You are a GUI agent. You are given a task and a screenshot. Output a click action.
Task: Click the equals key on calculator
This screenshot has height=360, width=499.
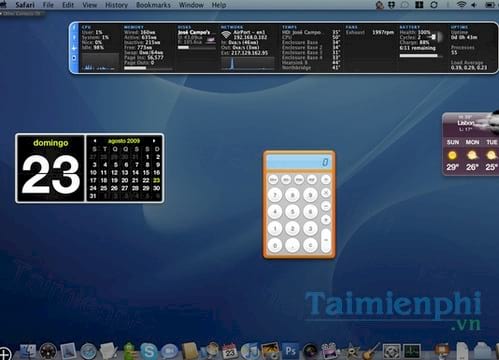(x=326, y=240)
